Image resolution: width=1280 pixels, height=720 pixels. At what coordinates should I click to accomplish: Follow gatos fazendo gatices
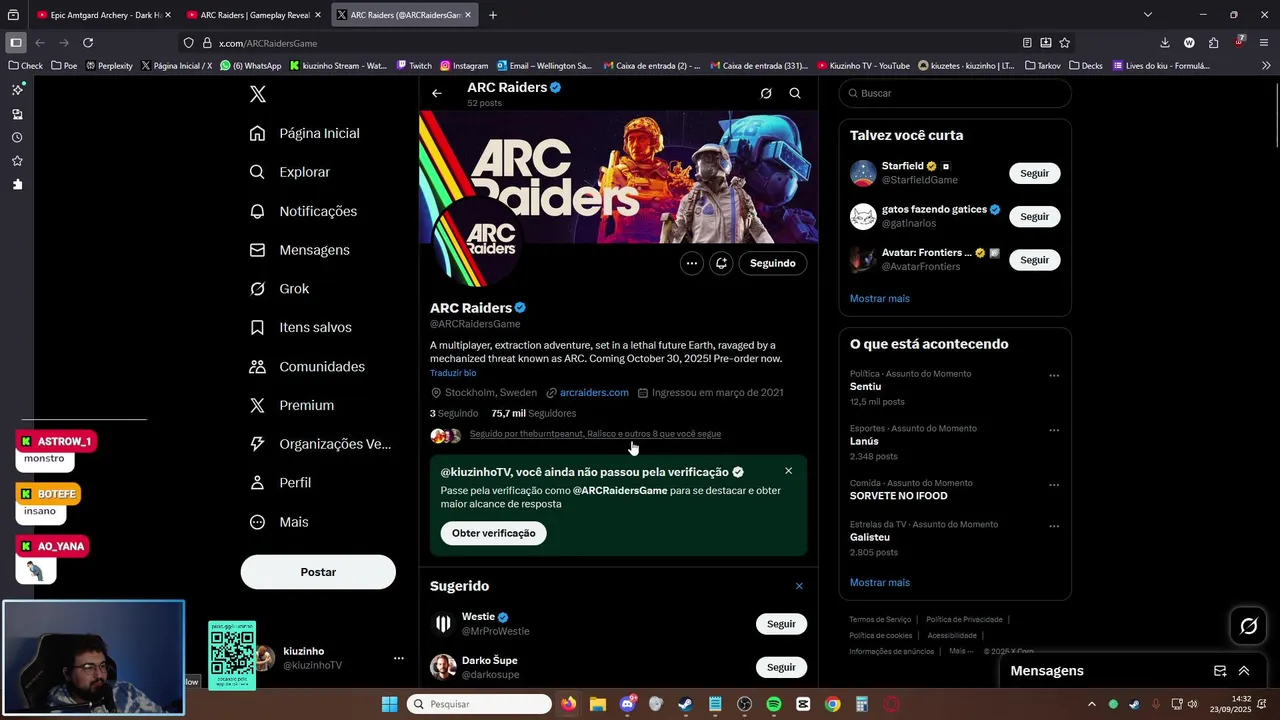[x=1034, y=216]
